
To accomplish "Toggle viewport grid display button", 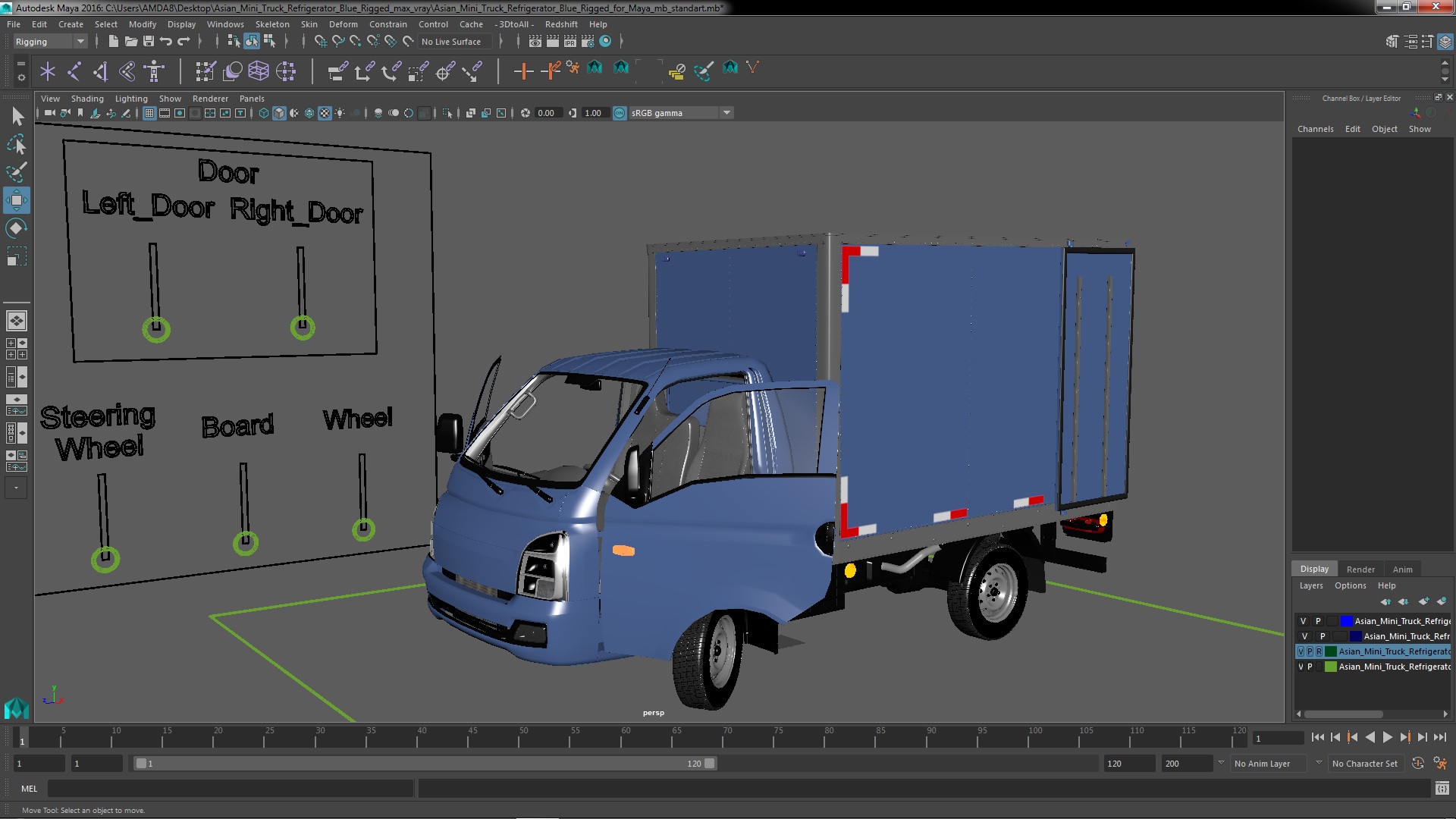I will (149, 113).
